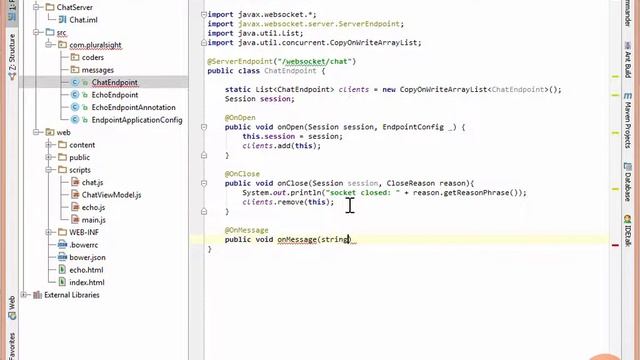640x360 pixels.
Task: Click the External Libraries icon
Action: click(38, 295)
